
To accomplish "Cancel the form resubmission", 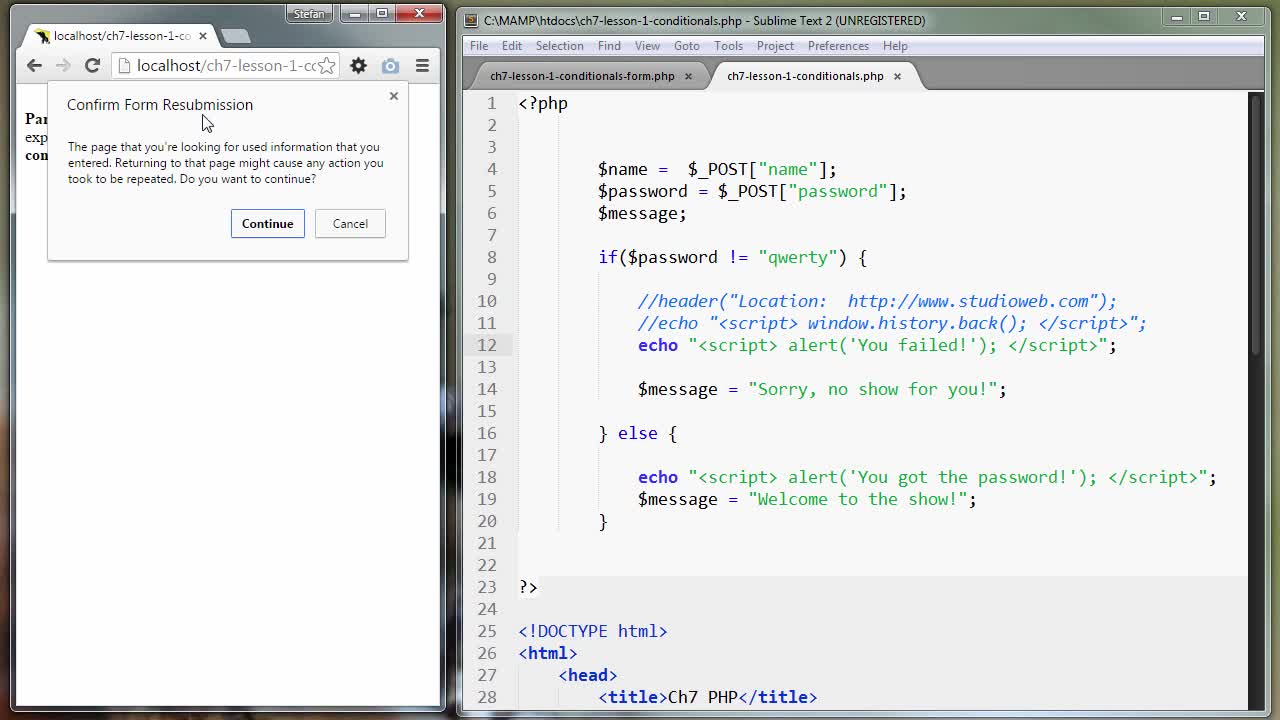I will pos(350,223).
